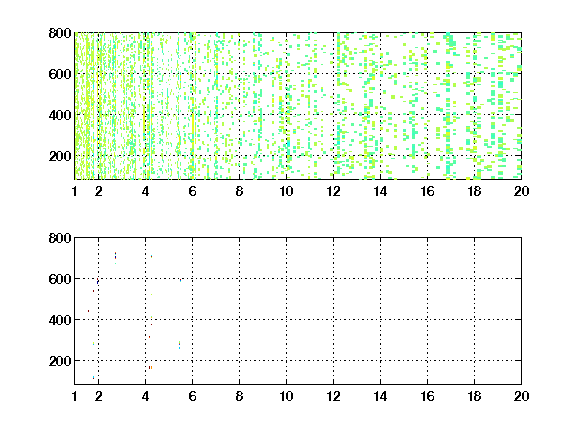
Task: Click x-axis tick 14 under bottom plot
Action: (380, 396)
